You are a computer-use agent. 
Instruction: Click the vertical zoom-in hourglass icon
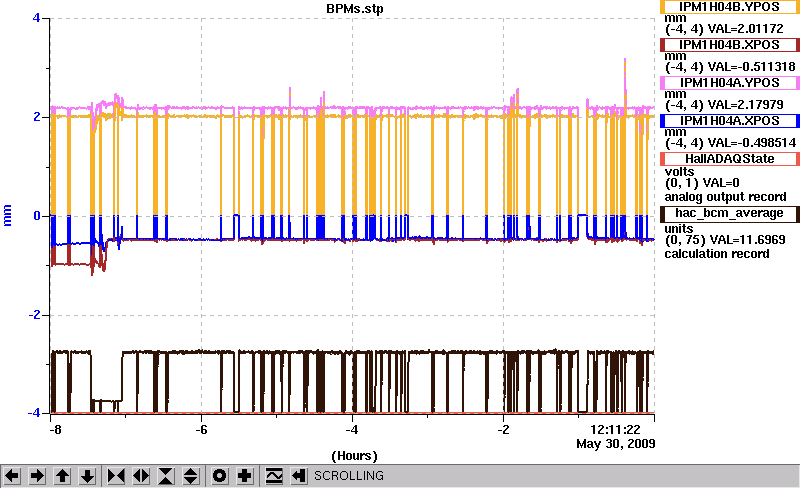pos(166,476)
